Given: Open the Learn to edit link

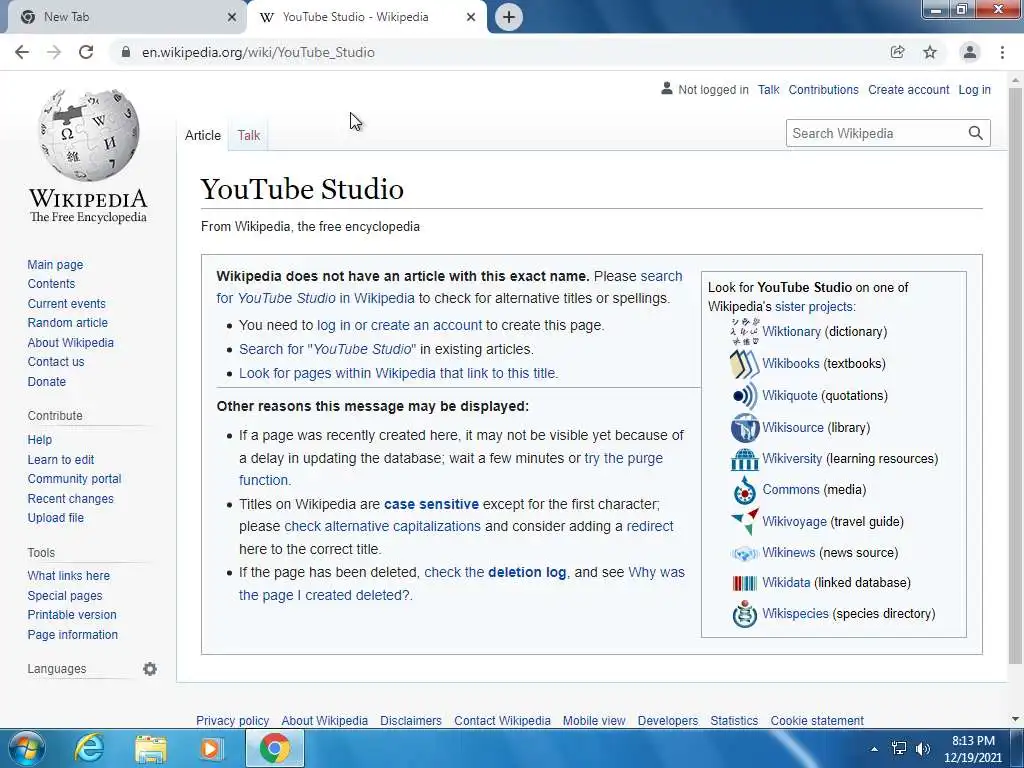Looking at the screenshot, I should click(x=61, y=460).
